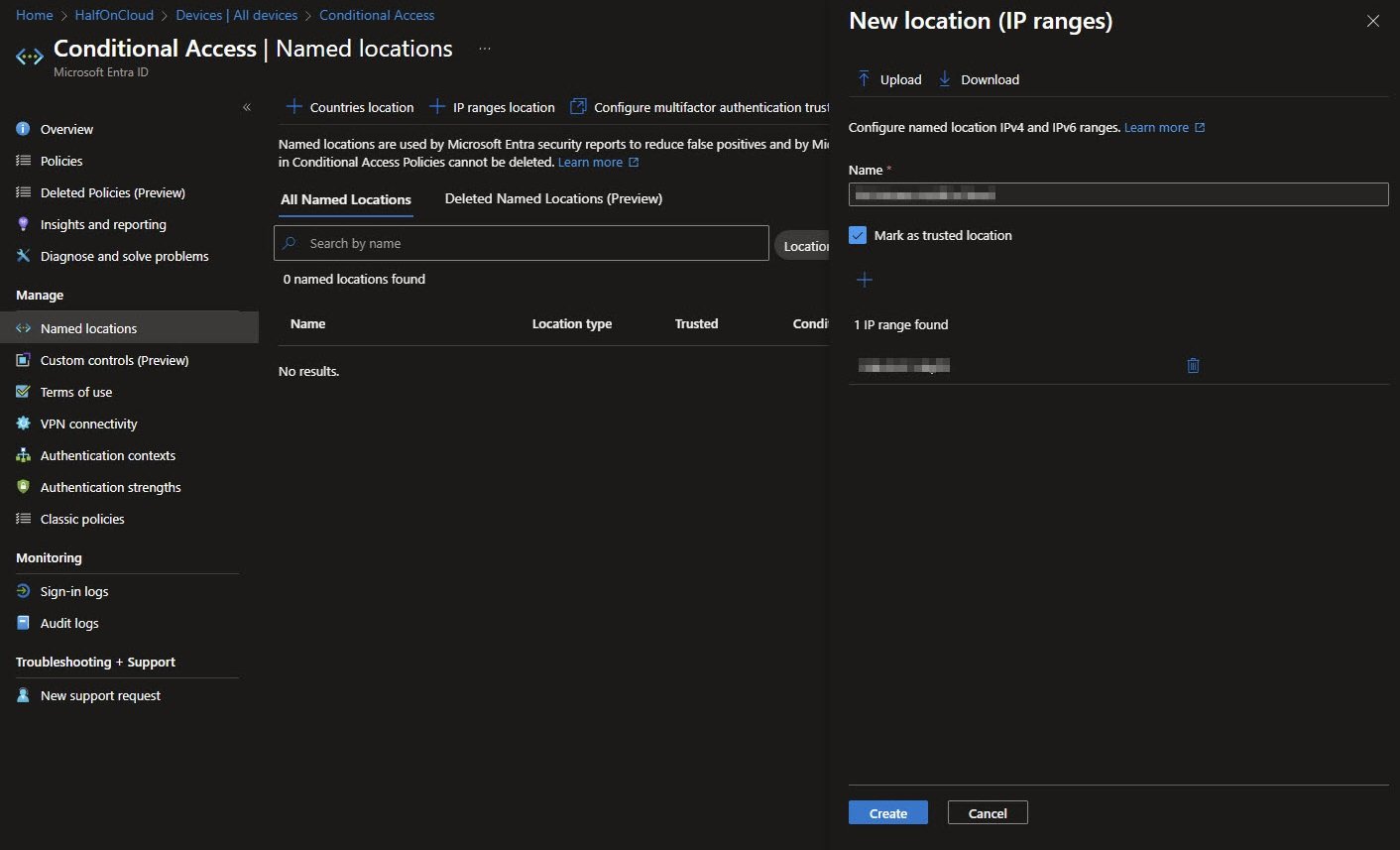Open Diagnose and solve problems

(x=124, y=256)
